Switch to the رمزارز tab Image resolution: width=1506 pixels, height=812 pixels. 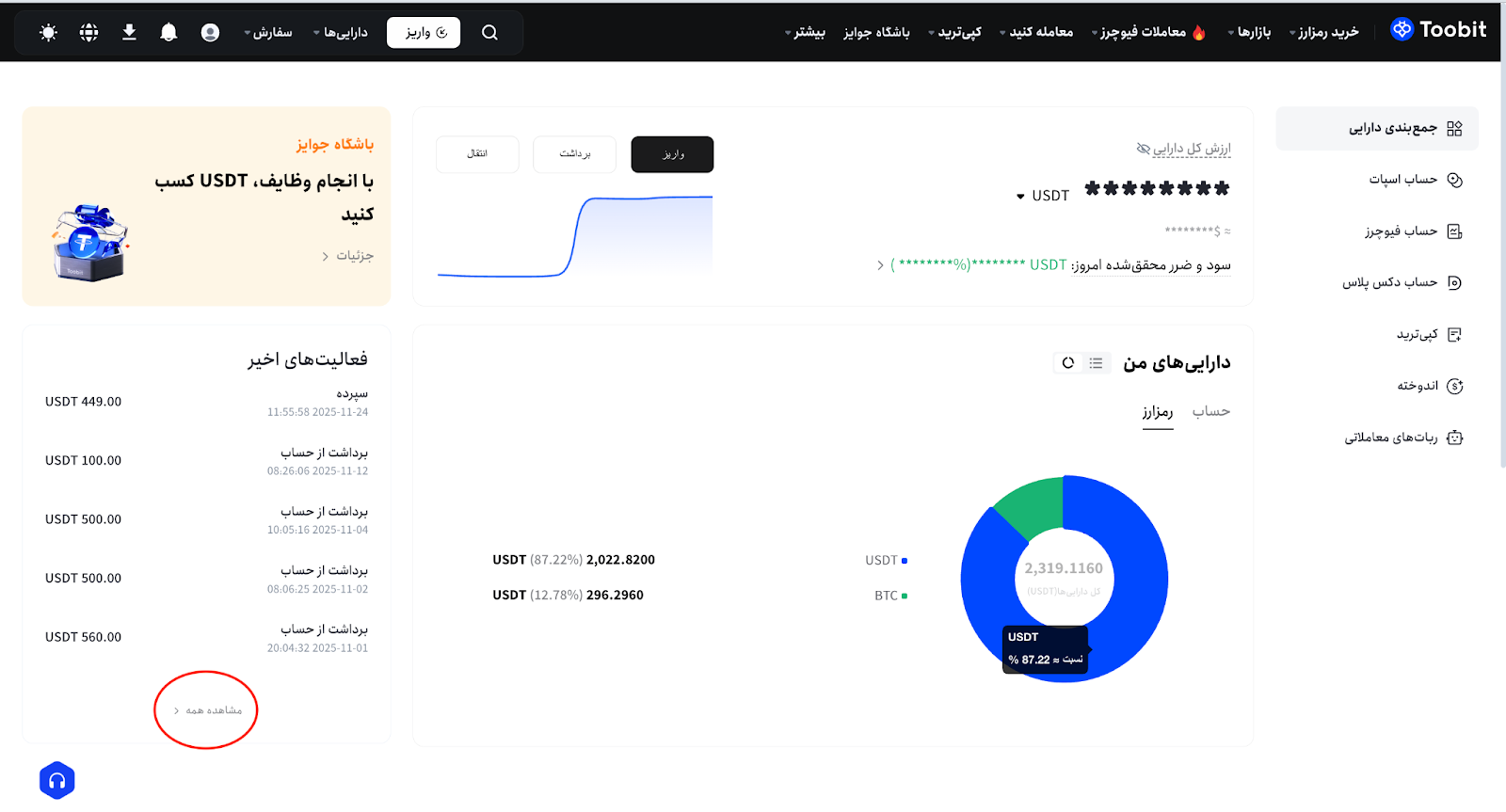[1158, 412]
